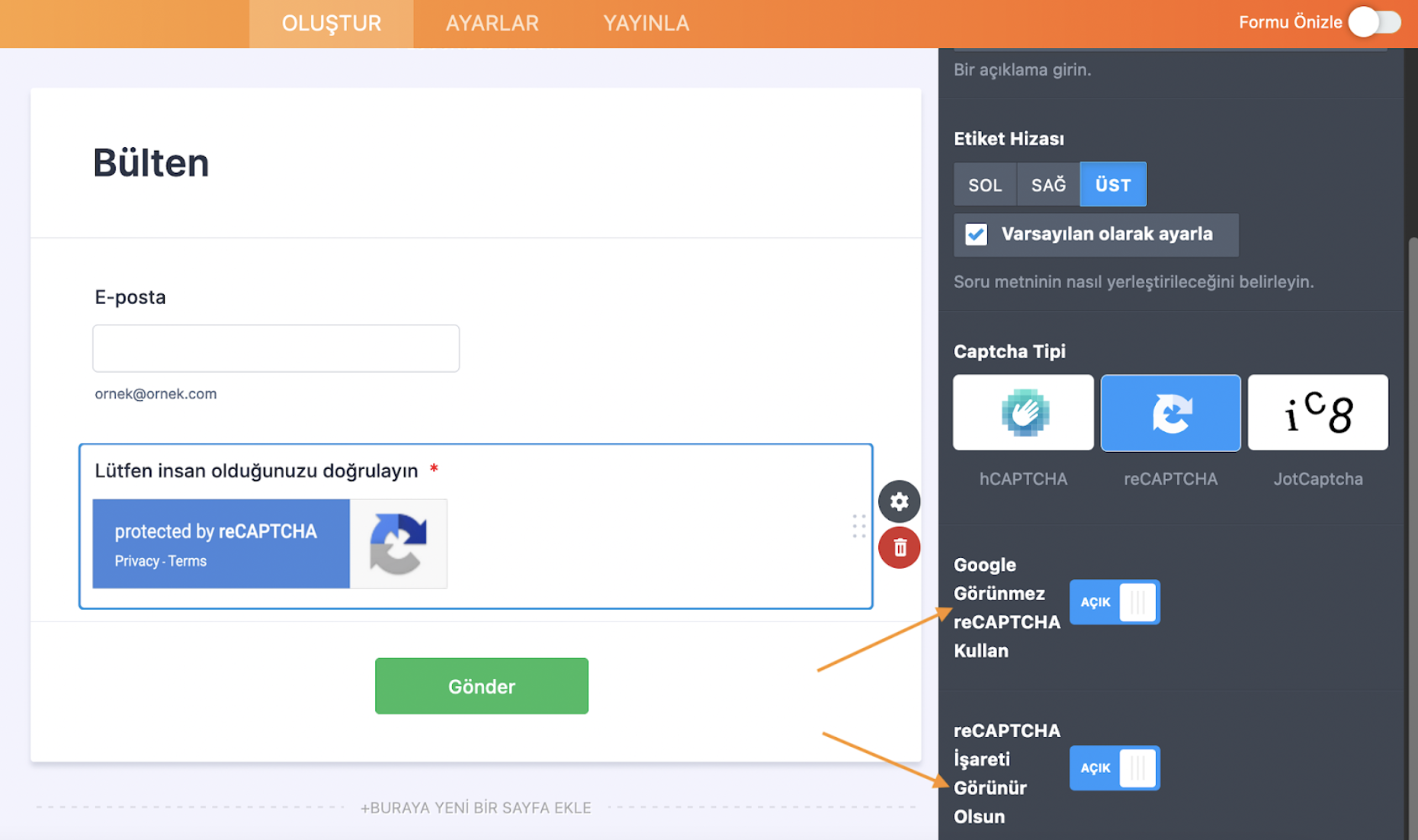1418x840 pixels.
Task: Click the protected by reCAPTCHA banner
Action: click(x=221, y=543)
